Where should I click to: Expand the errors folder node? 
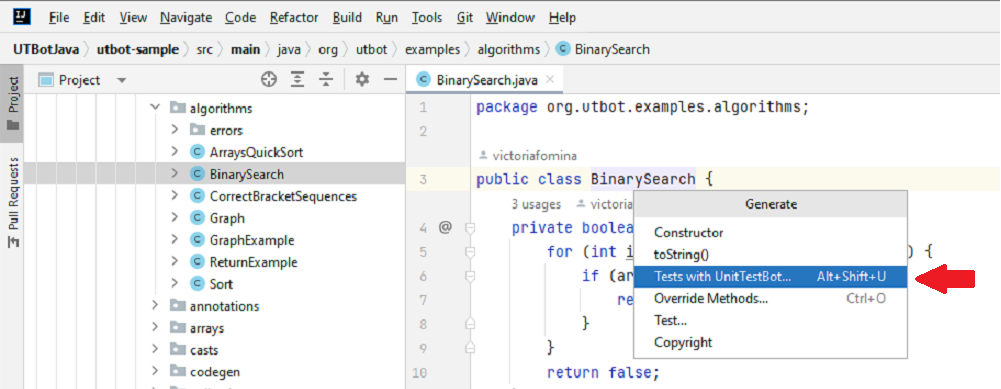click(x=174, y=130)
